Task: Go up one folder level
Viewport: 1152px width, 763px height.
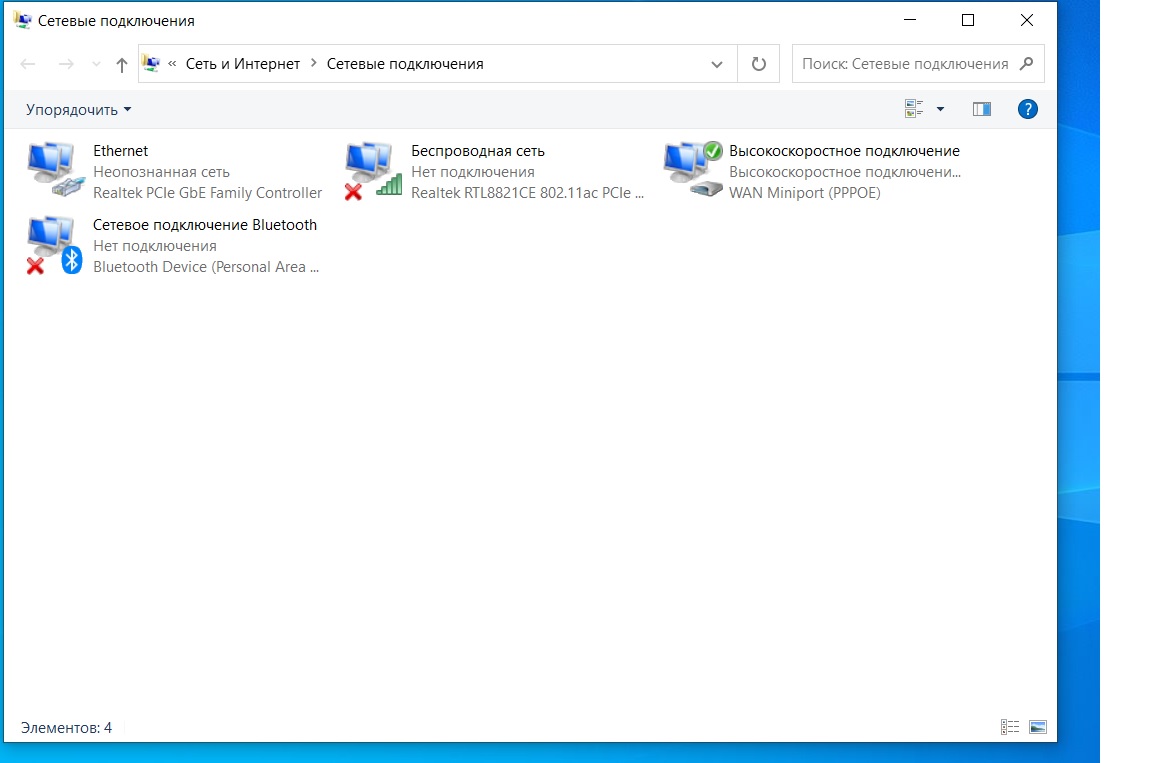Action: coord(122,64)
